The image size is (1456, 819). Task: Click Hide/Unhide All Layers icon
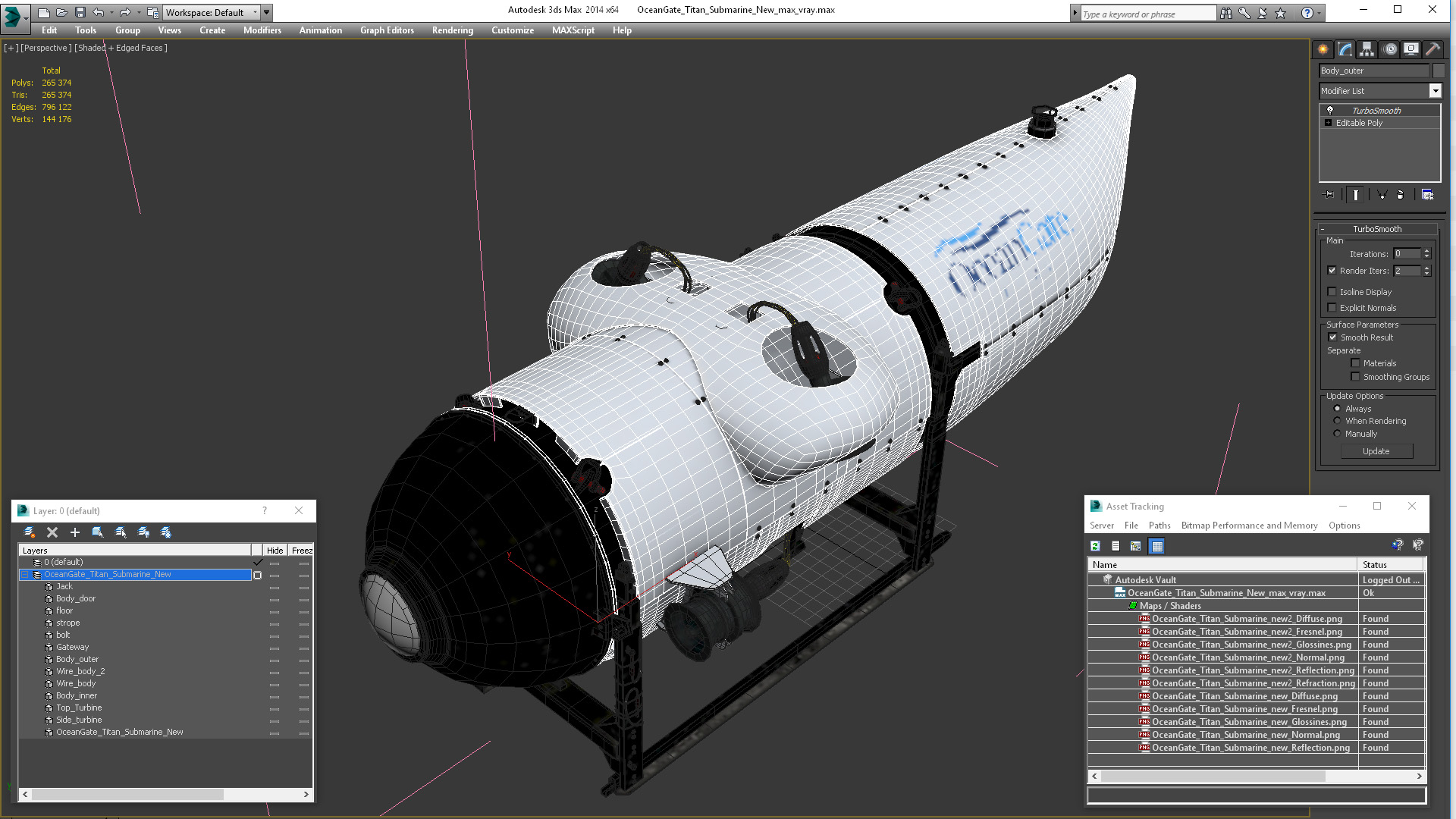(143, 532)
